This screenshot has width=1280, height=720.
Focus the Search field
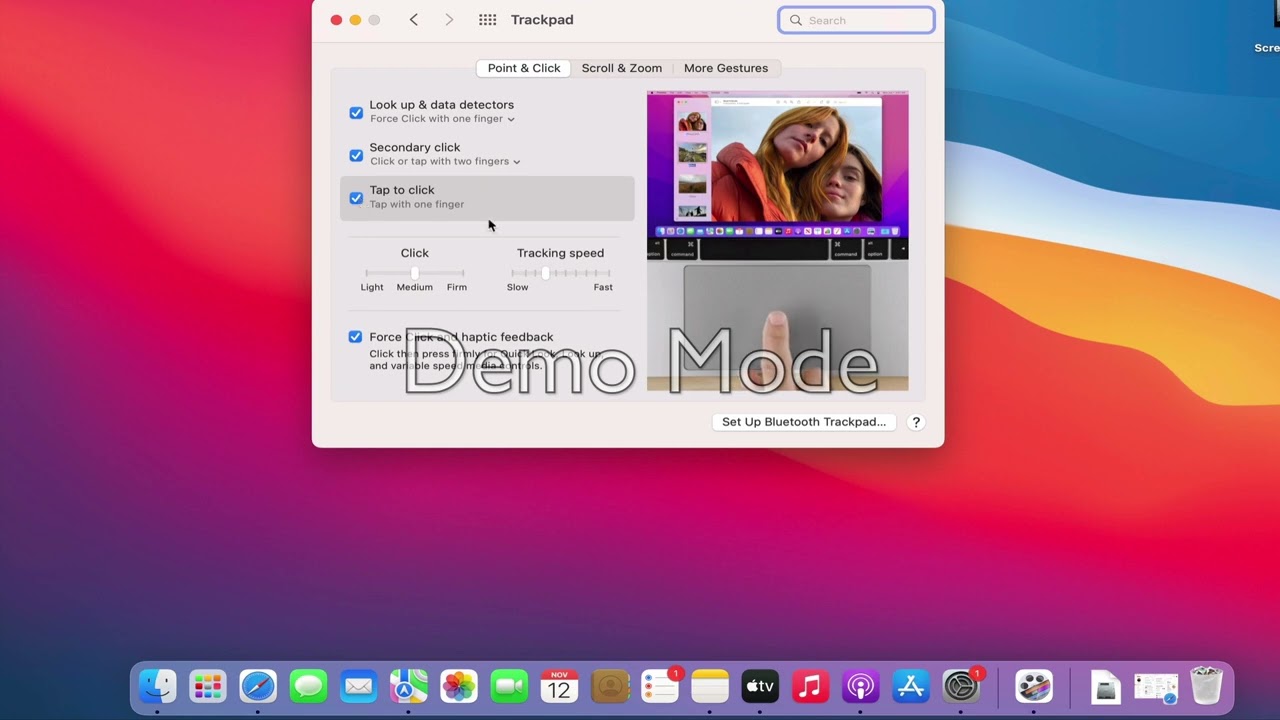point(857,20)
